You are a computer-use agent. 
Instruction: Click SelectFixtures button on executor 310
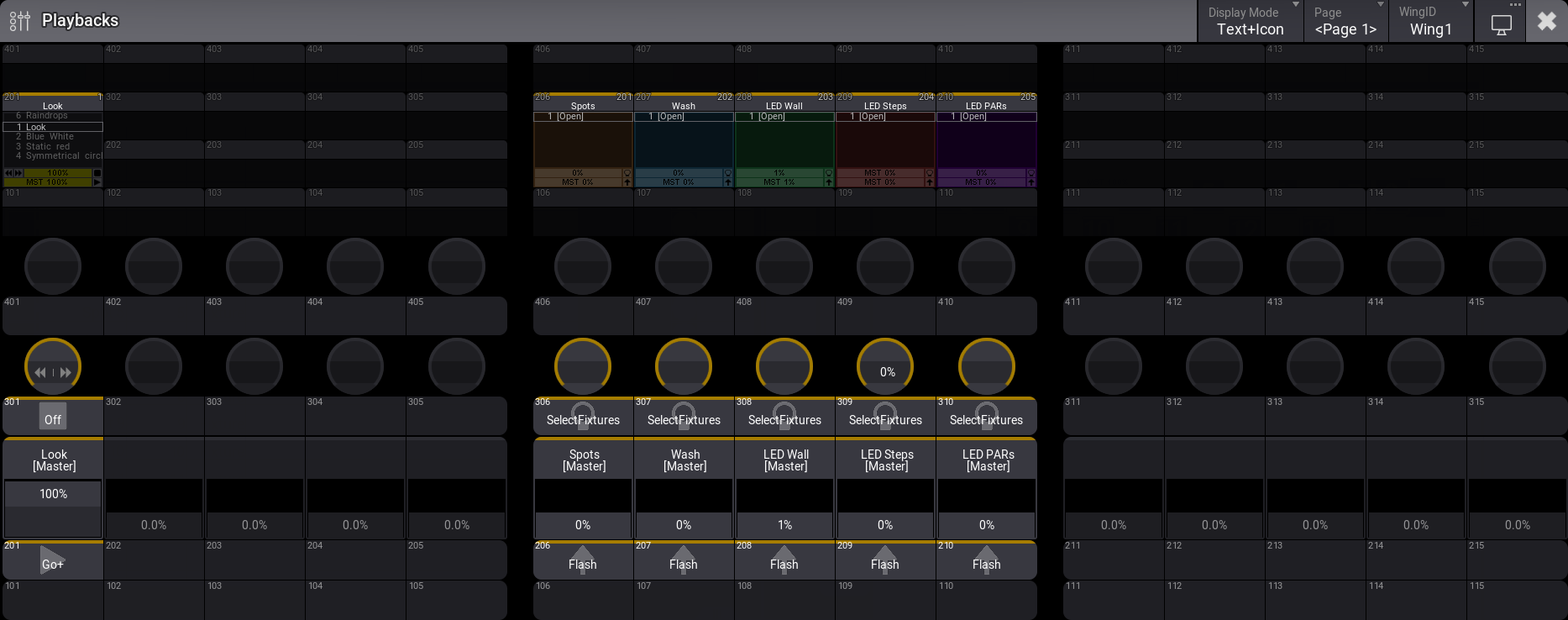click(x=986, y=416)
